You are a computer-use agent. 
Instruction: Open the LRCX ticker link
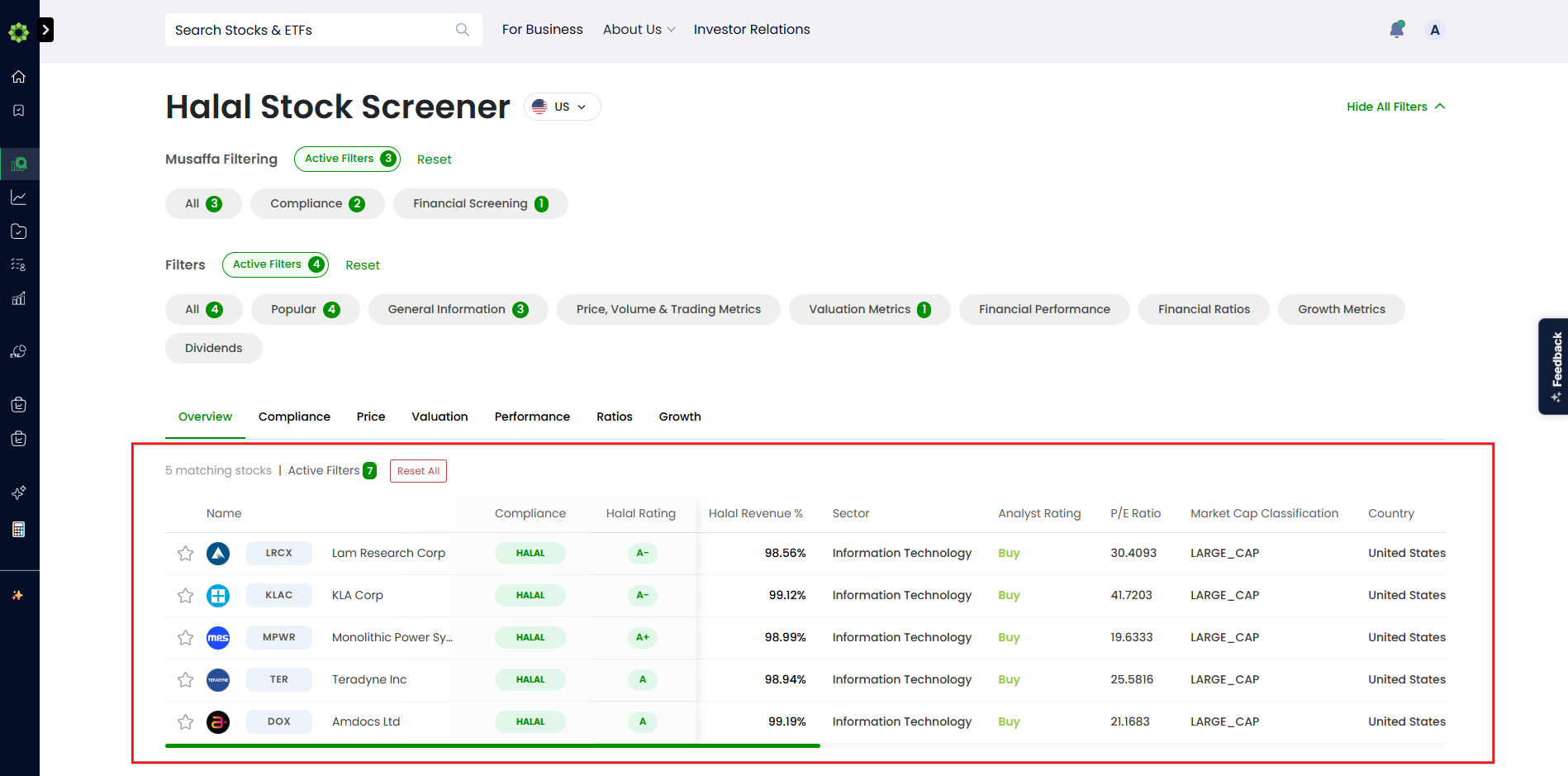pos(279,554)
